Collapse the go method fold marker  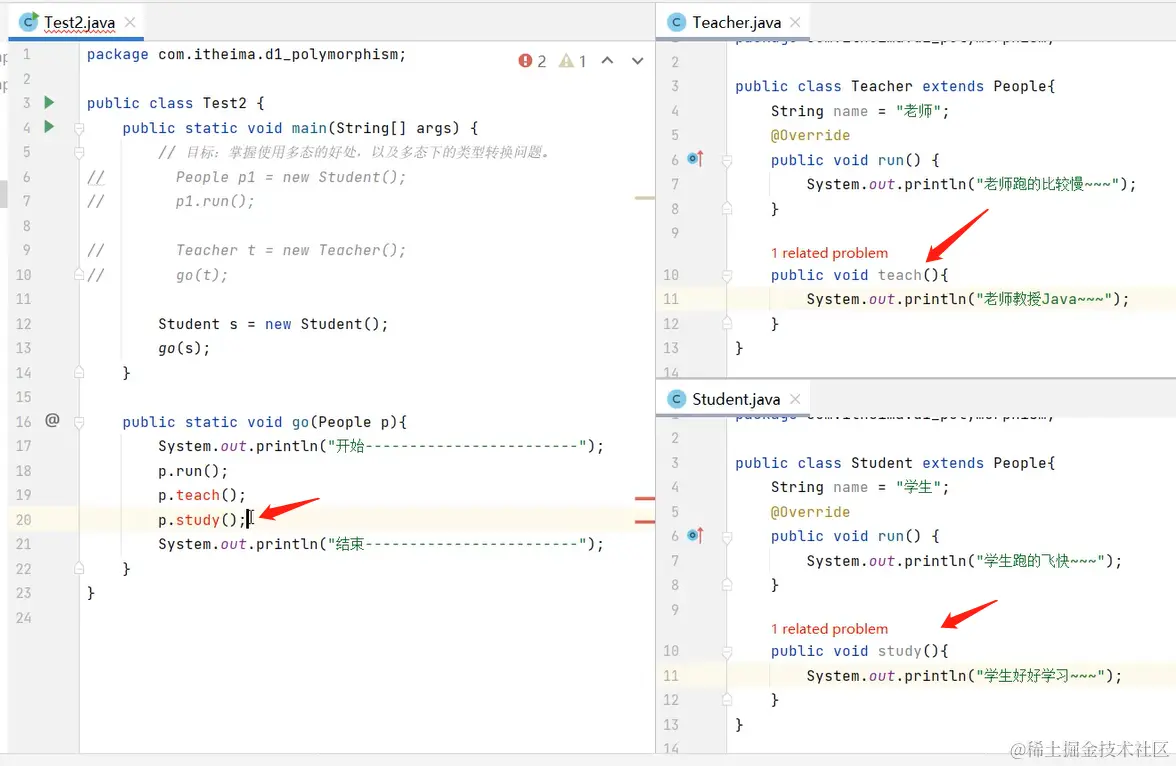79,422
